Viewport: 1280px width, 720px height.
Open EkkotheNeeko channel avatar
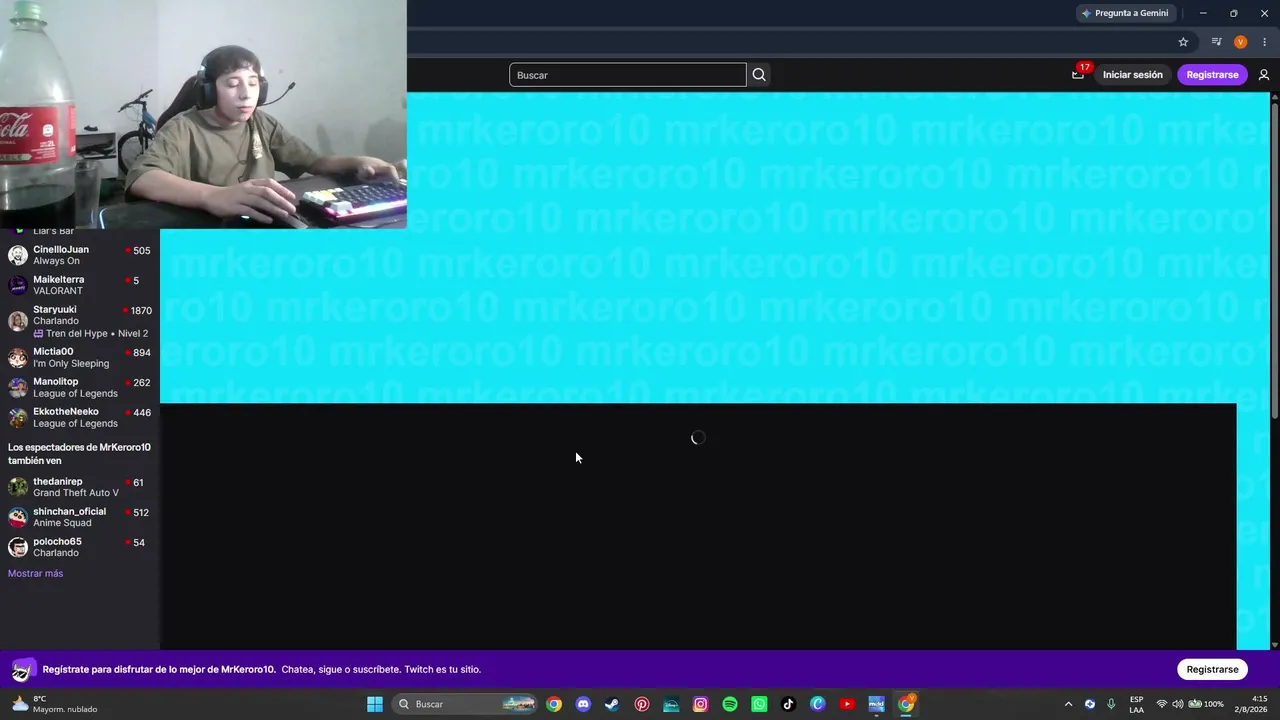point(18,417)
